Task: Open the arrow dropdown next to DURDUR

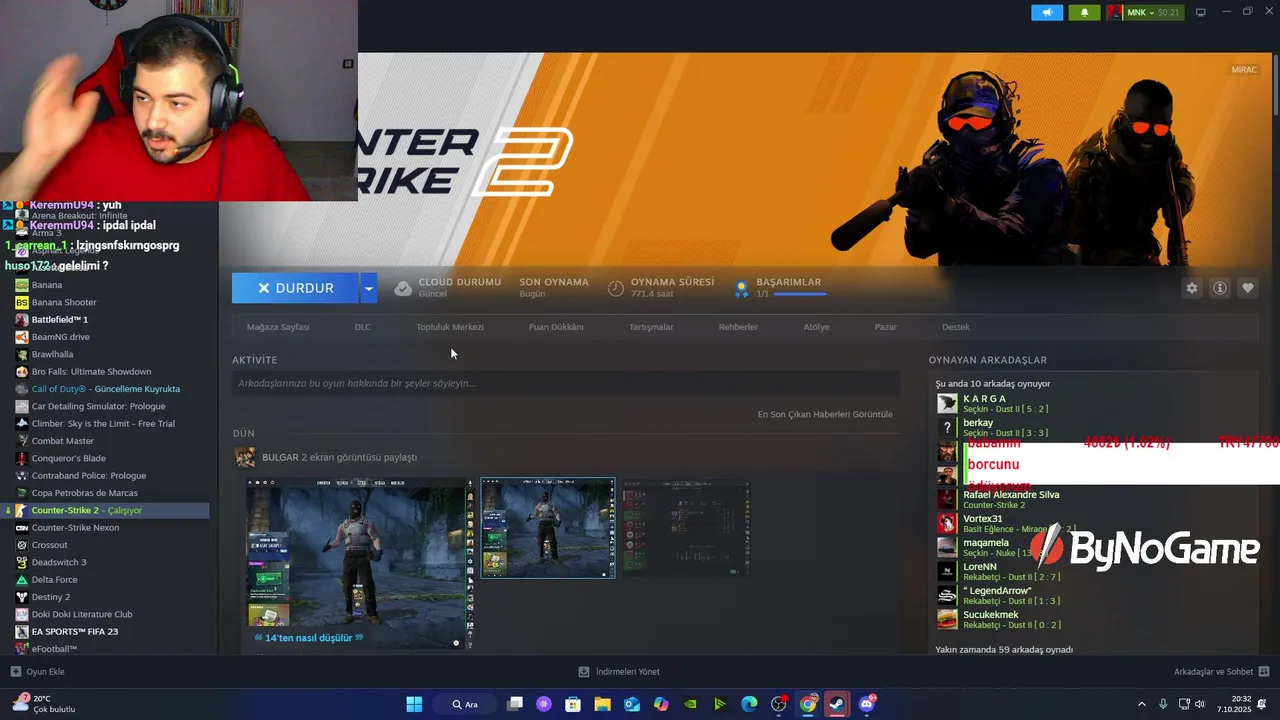Action: [x=369, y=288]
